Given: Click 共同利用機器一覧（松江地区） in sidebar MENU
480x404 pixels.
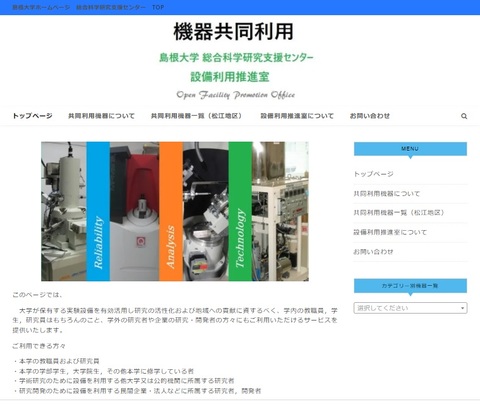Looking at the screenshot, I should click(x=400, y=213).
